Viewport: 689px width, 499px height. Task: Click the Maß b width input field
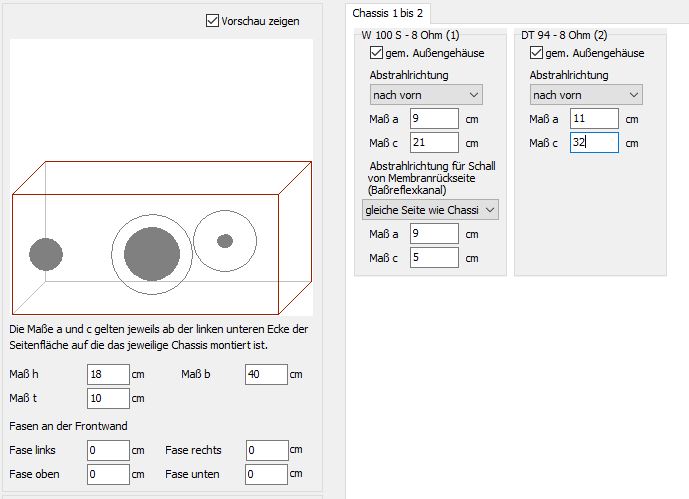click(266, 374)
